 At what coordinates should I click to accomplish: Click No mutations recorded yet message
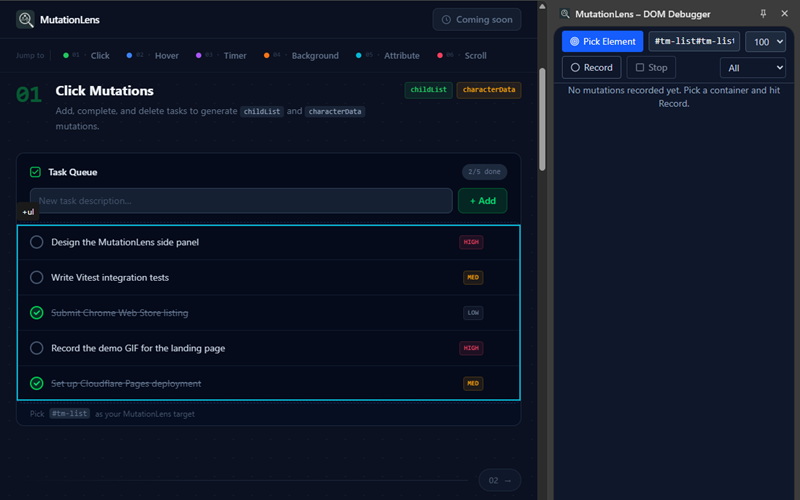[x=673, y=96]
